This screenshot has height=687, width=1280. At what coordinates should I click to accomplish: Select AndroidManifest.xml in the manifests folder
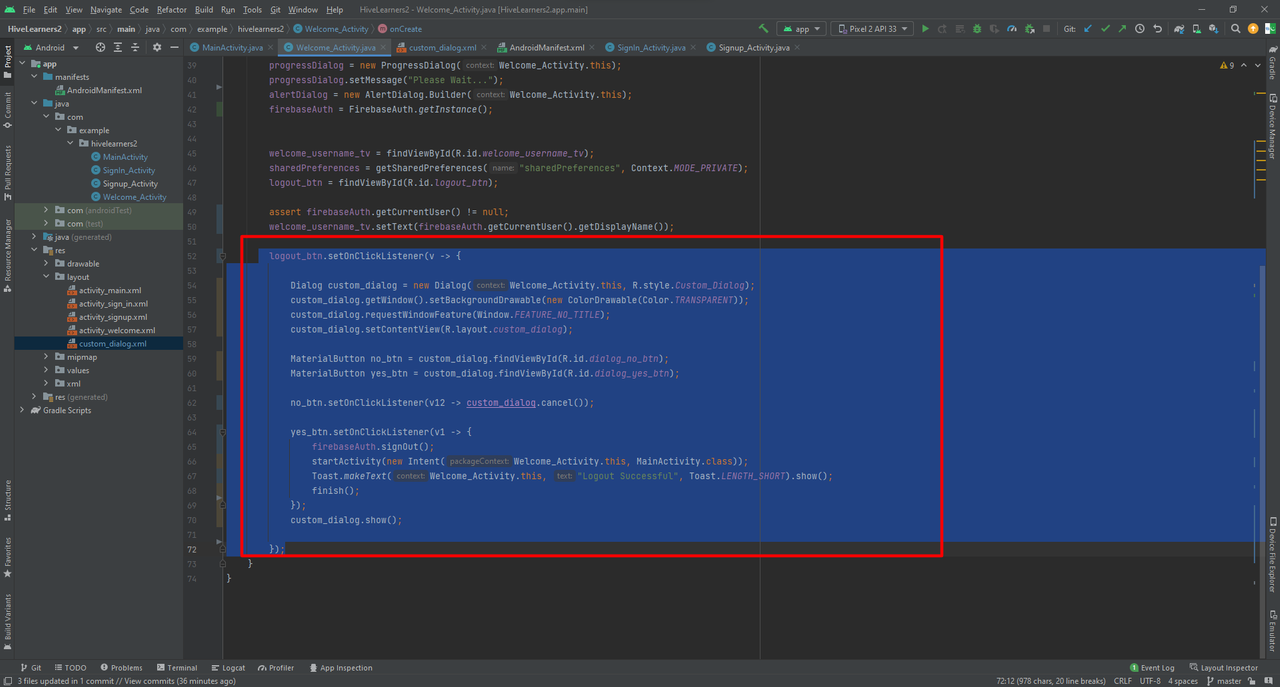[x=104, y=90]
